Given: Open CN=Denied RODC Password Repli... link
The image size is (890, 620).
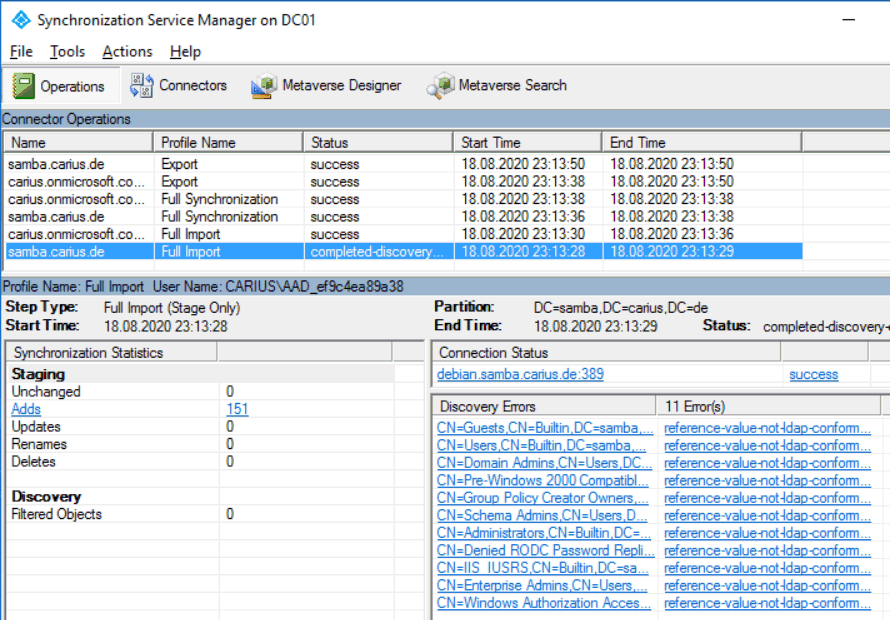Looking at the screenshot, I should 545,551.
